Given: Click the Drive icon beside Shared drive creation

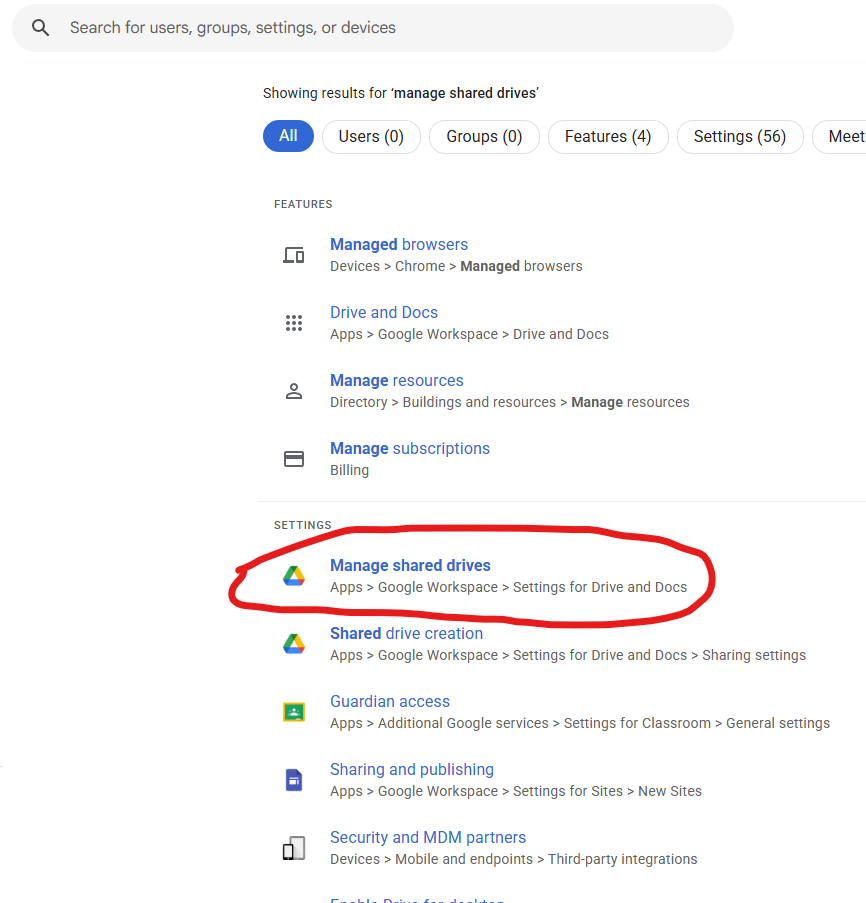Looking at the screenshot, I should pyautogui.click(x=294, y=644).
